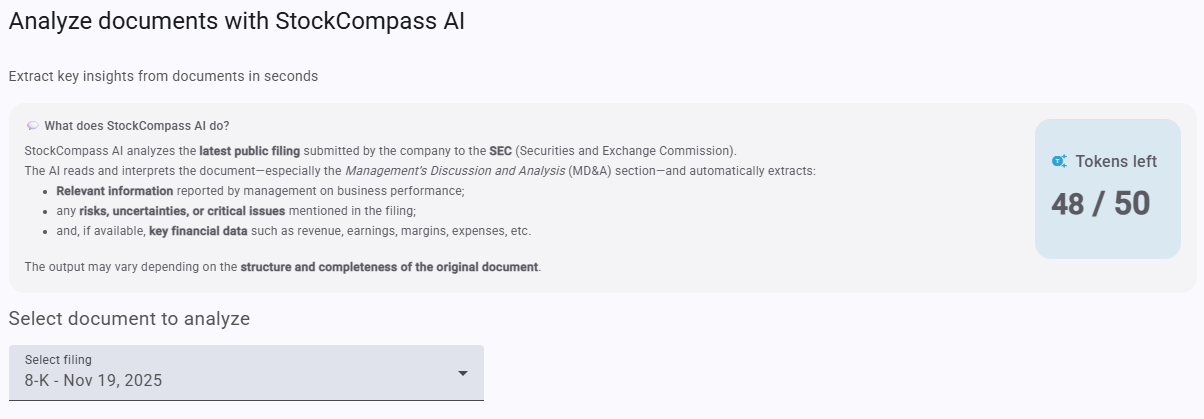
Task: Click the 'Analyze documents with StockCompass AI' title
Action: 237,21
